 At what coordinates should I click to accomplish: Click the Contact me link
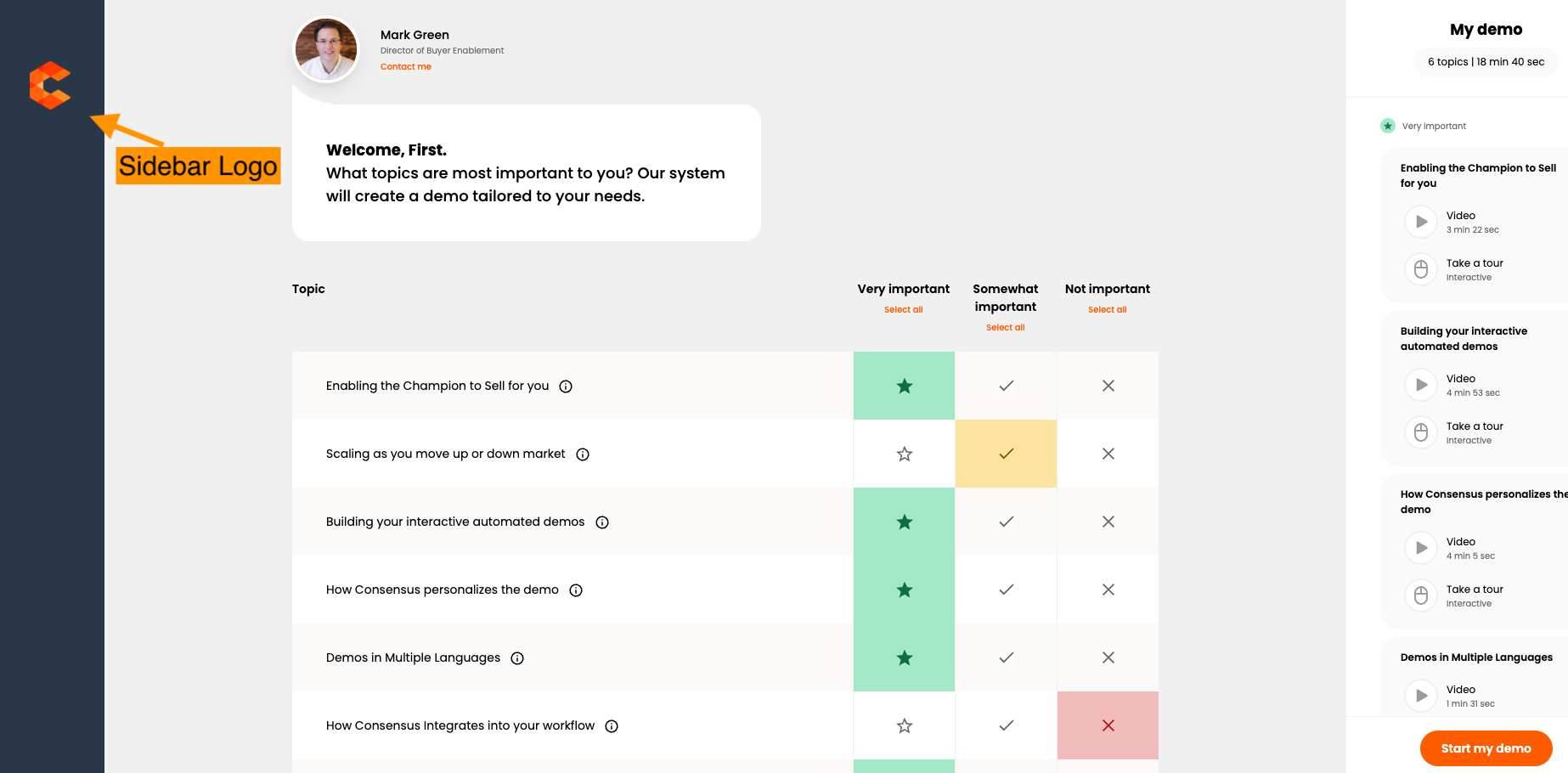click(x=406, y=67)
